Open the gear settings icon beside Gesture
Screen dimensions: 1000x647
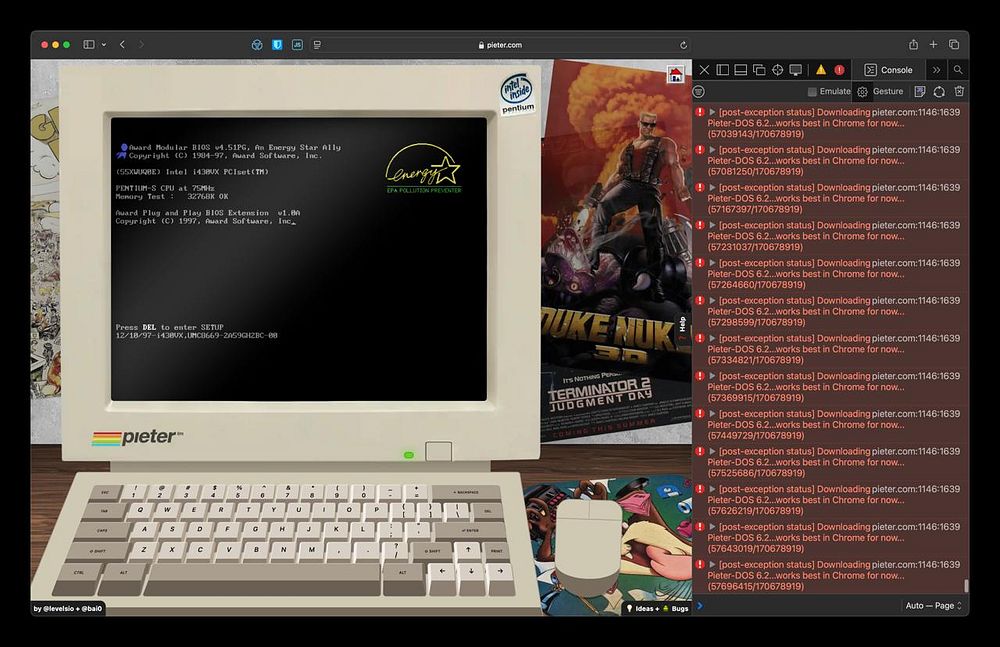point(862,92)
